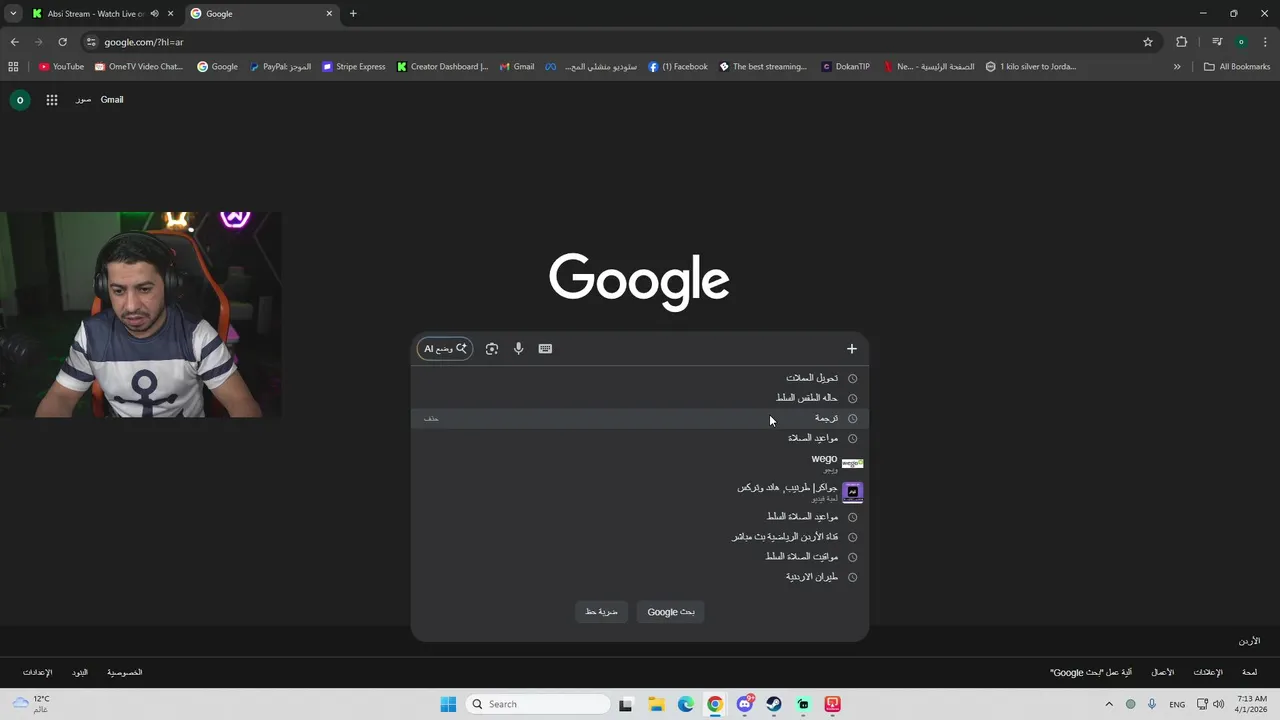Open the video game suggestion thumbnail
Viewport: 1280px width, 720px height.
point(852,492)
